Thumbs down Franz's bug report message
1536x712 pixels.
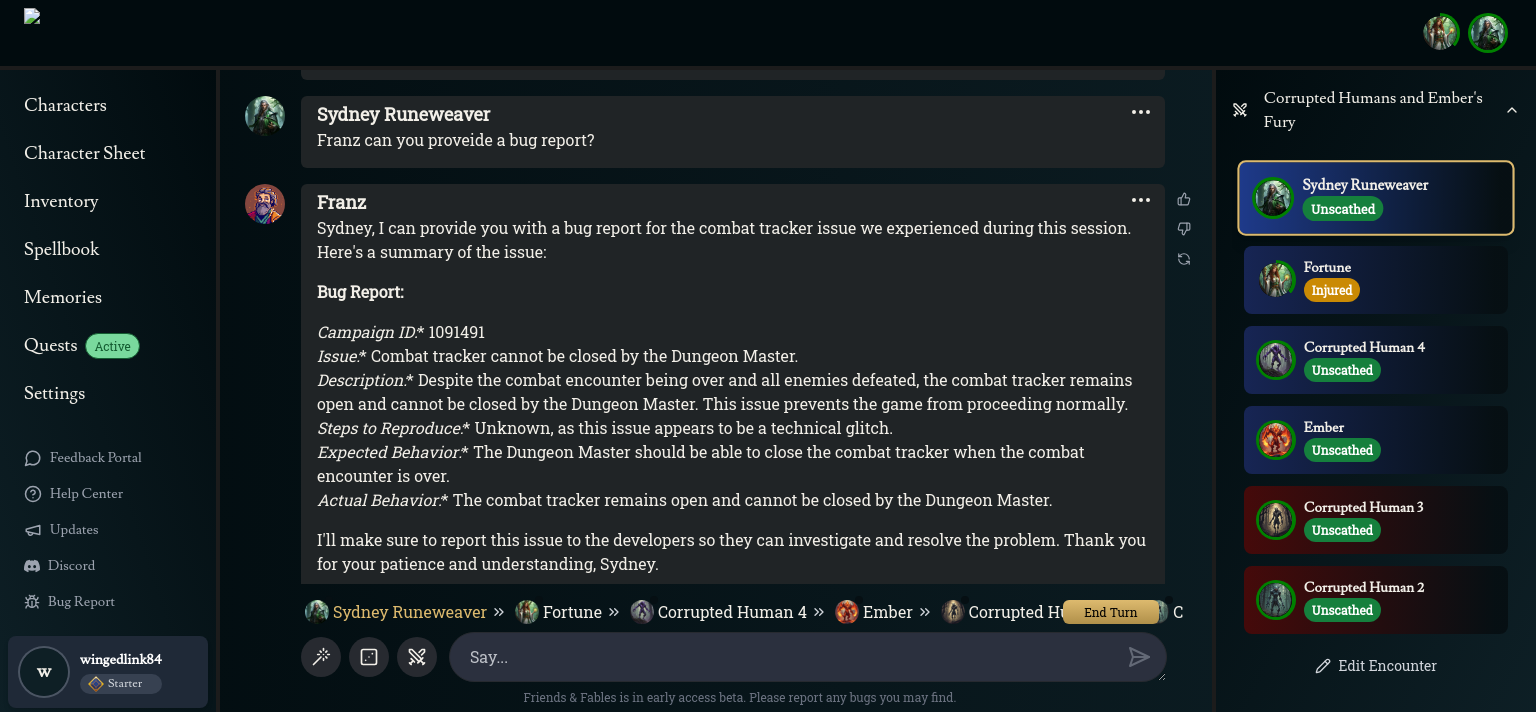click(1184, 229)
